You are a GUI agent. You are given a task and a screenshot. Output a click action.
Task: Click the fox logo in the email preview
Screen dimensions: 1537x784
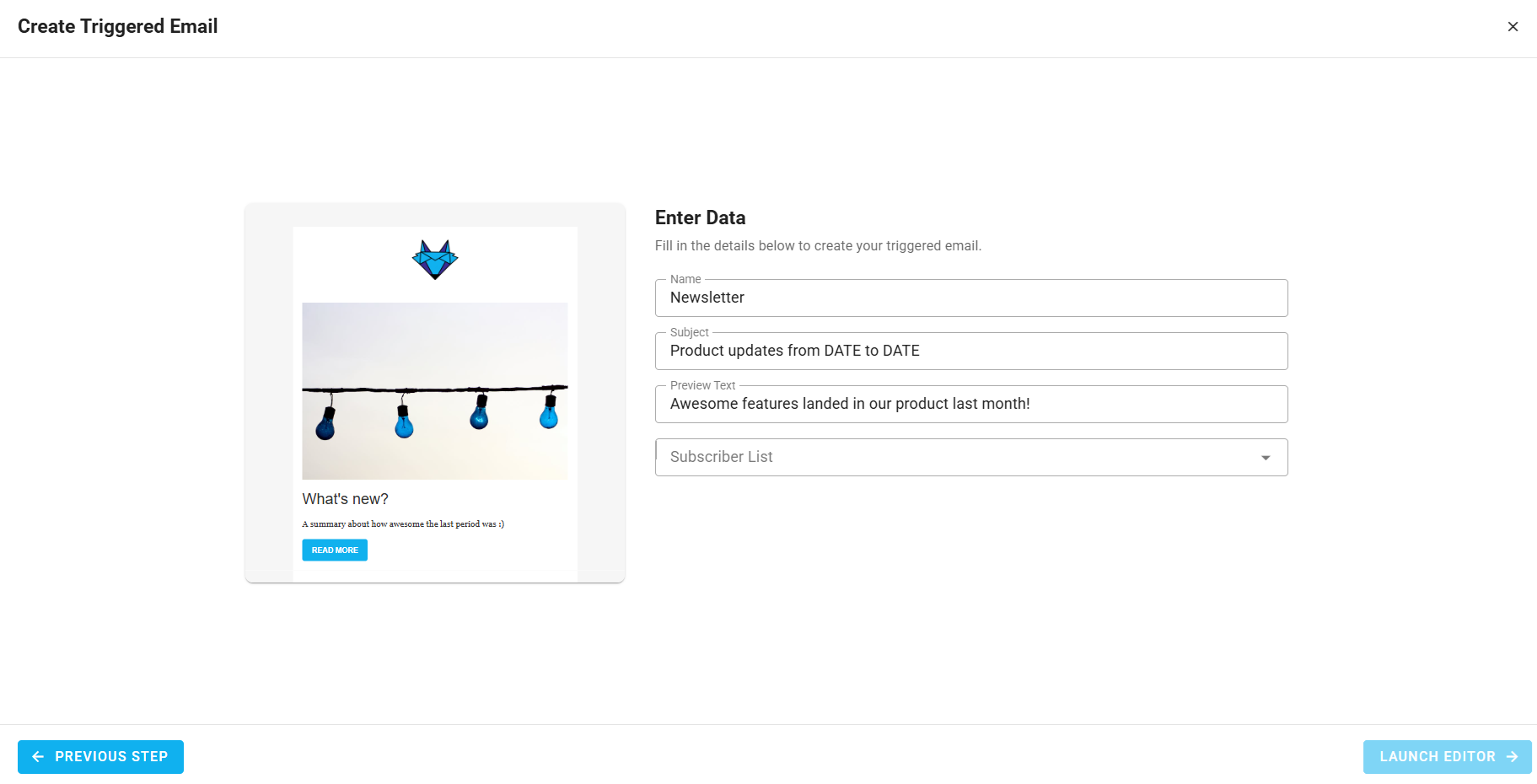434,260
